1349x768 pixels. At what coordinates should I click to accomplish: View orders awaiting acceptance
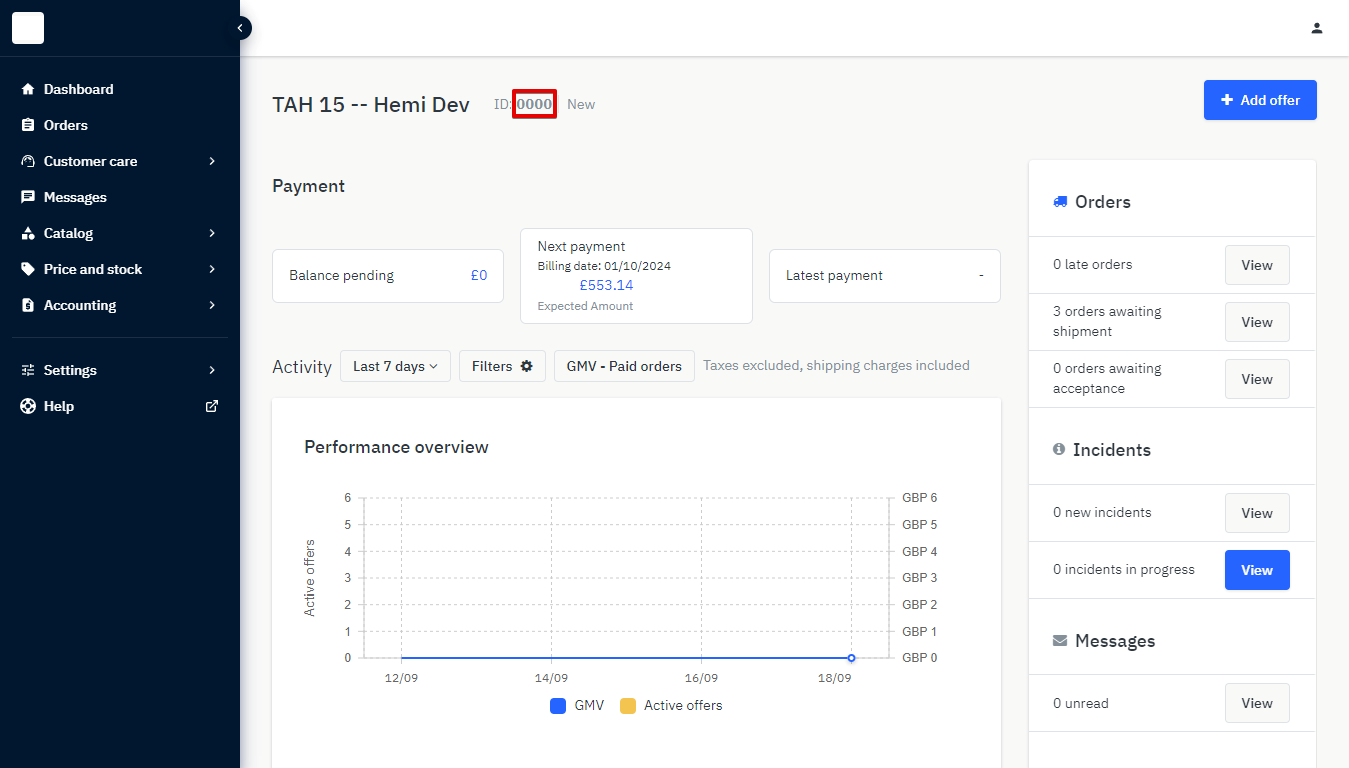1257,379
